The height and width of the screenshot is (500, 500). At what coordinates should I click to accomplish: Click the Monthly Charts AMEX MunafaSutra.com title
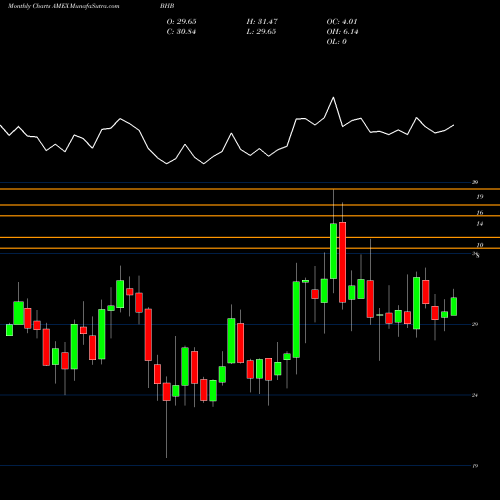click(x=64, y=6)
